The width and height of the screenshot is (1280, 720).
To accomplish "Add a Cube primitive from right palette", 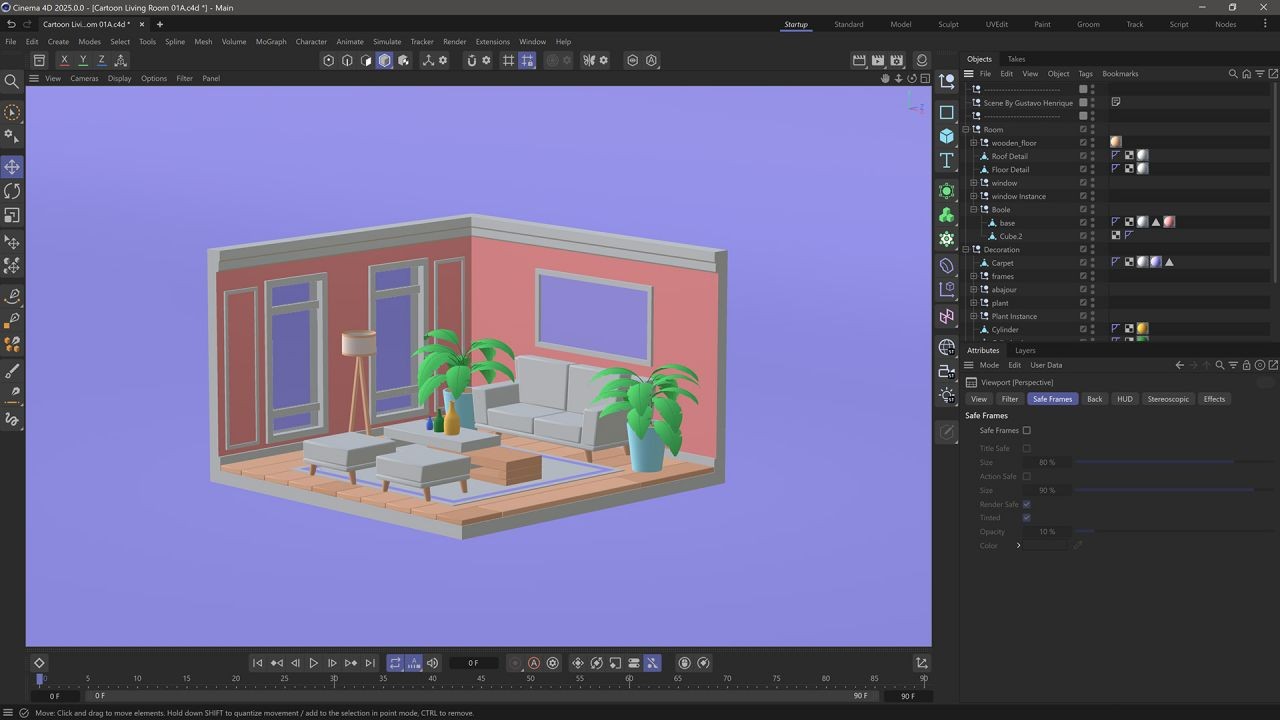I will pyautogui.click(x=947, y=136).
